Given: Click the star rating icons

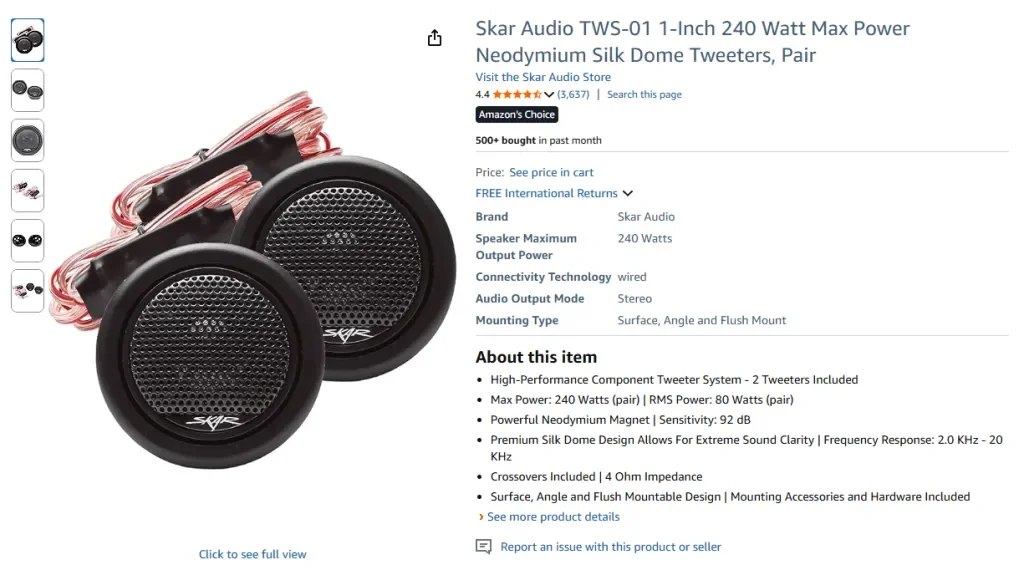Looking at the screenshot, I should click(x=517, y=95).
